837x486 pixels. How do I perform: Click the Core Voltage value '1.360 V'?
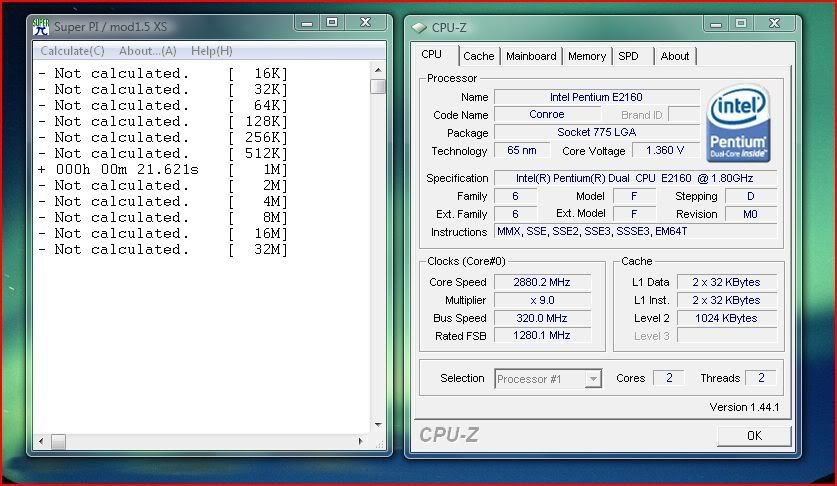(x=665, y=151)
